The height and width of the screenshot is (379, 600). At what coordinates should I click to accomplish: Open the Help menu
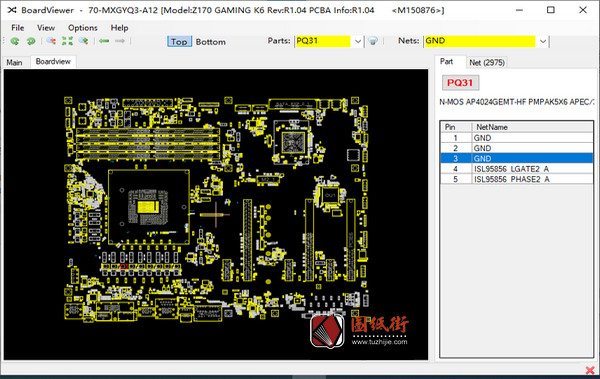pyautogui.click(x=119, y=28)
